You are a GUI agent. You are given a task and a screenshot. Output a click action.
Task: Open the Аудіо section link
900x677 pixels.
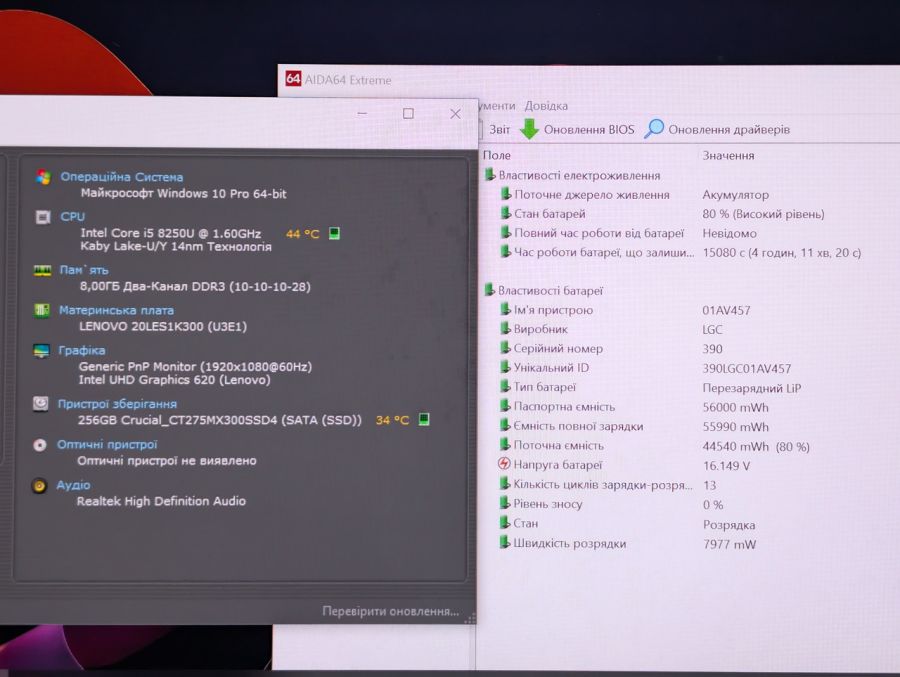coord(73,485)
